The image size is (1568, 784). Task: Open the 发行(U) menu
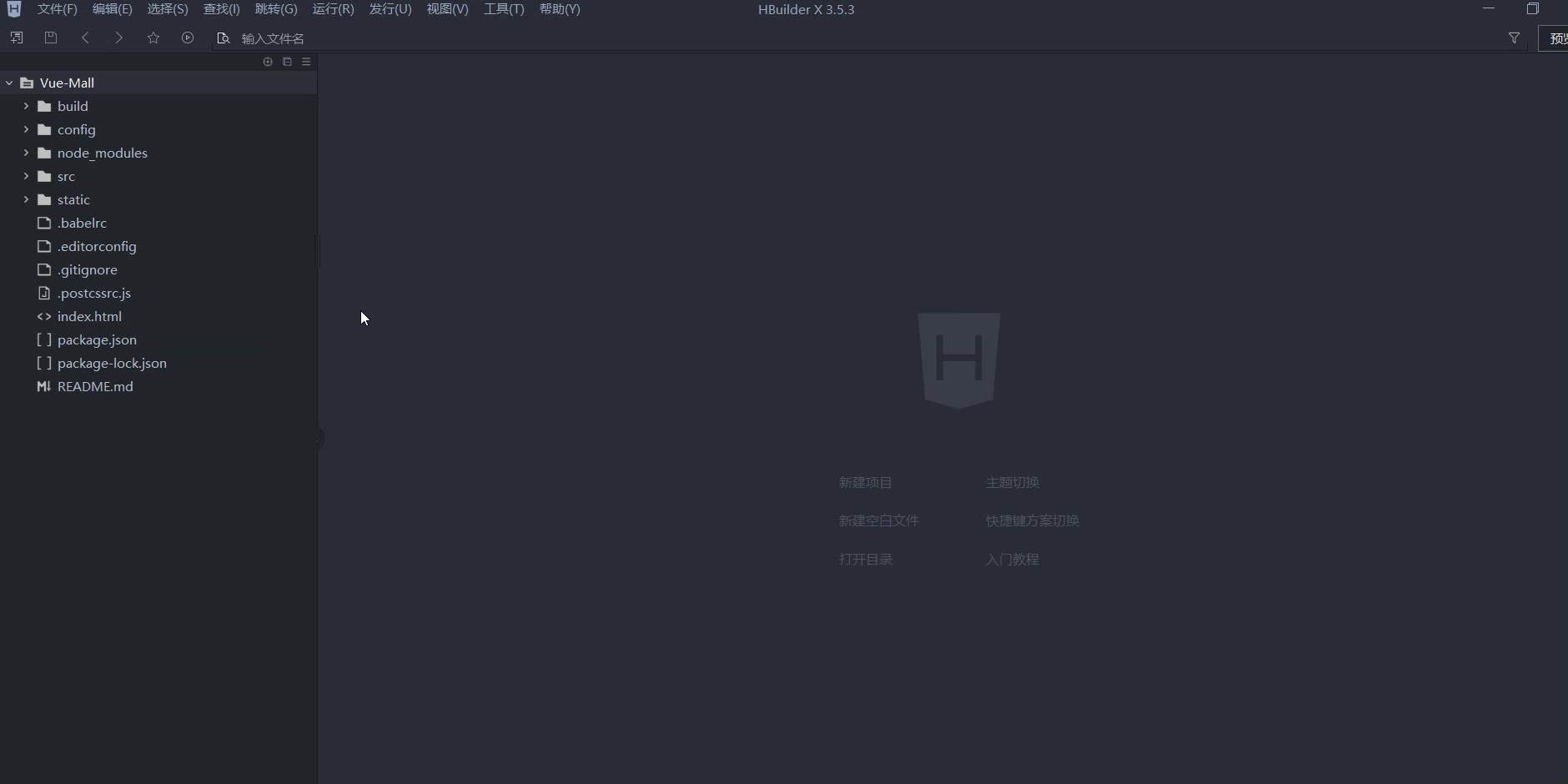pyautogui.click(x=390, y=9)
